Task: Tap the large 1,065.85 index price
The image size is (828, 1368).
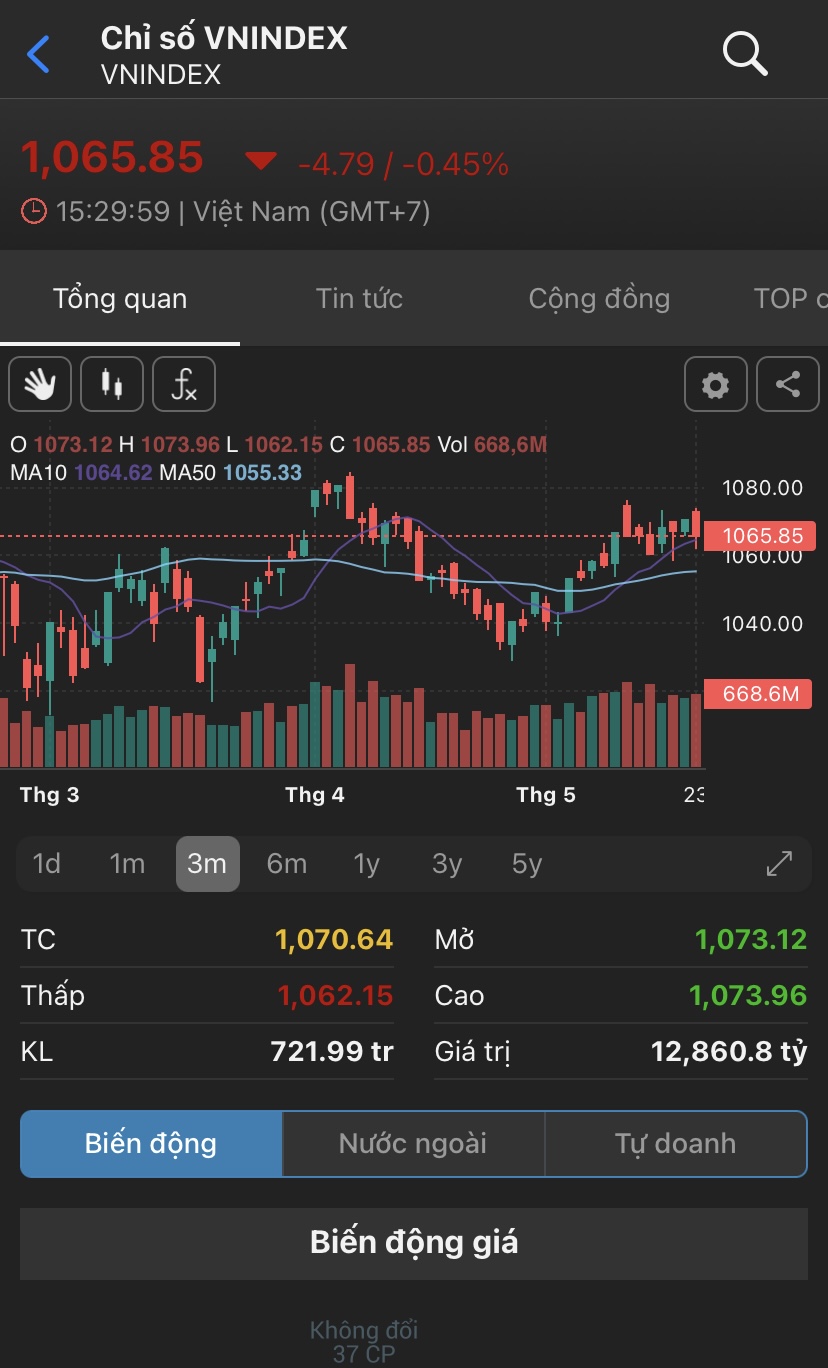Action: click(112, 157)
